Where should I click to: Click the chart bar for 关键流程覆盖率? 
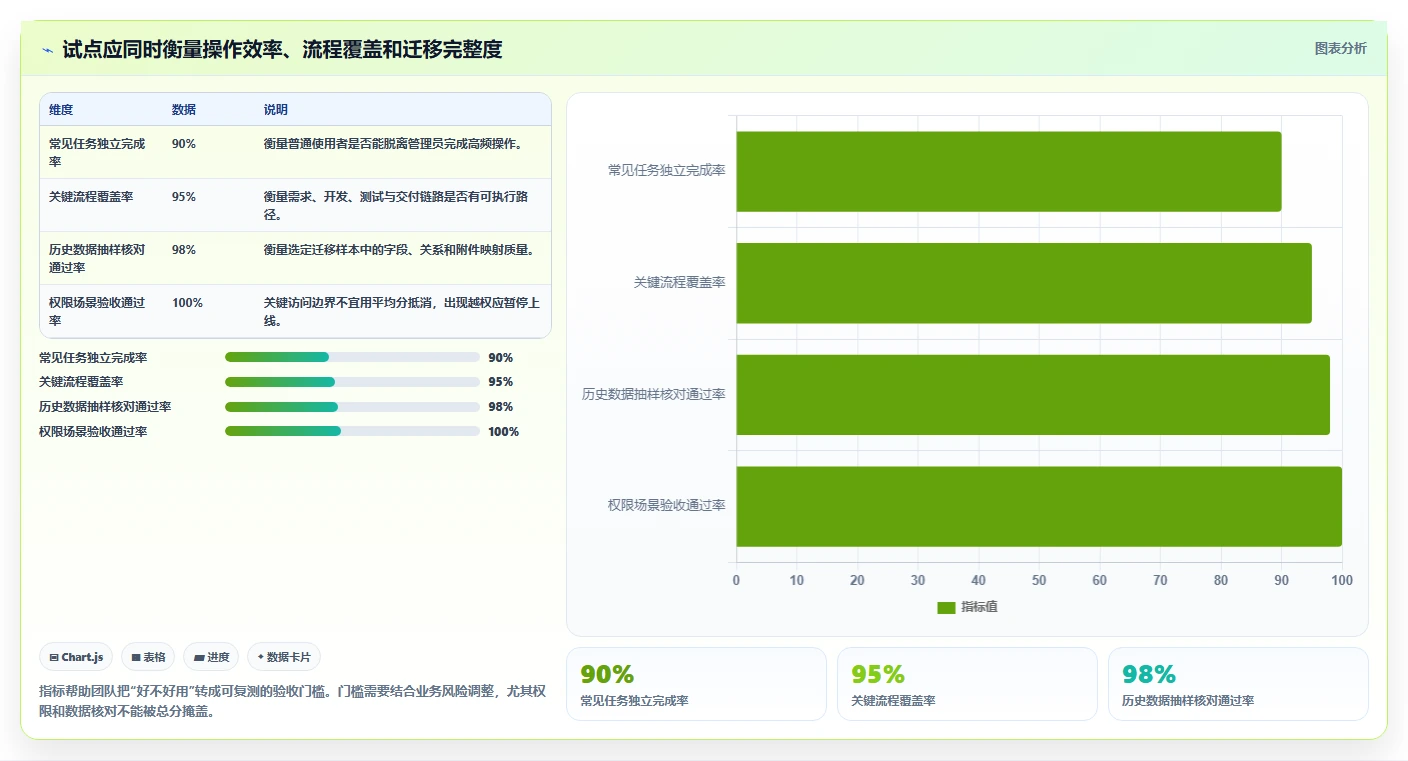[1024, 283]
